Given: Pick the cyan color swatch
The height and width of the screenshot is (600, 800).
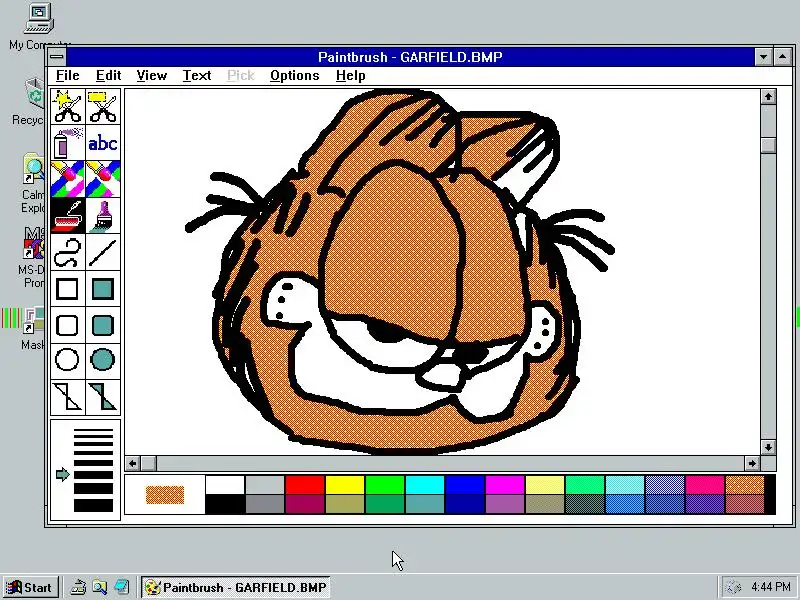Looking at the screenshot, I should [424, 485].
